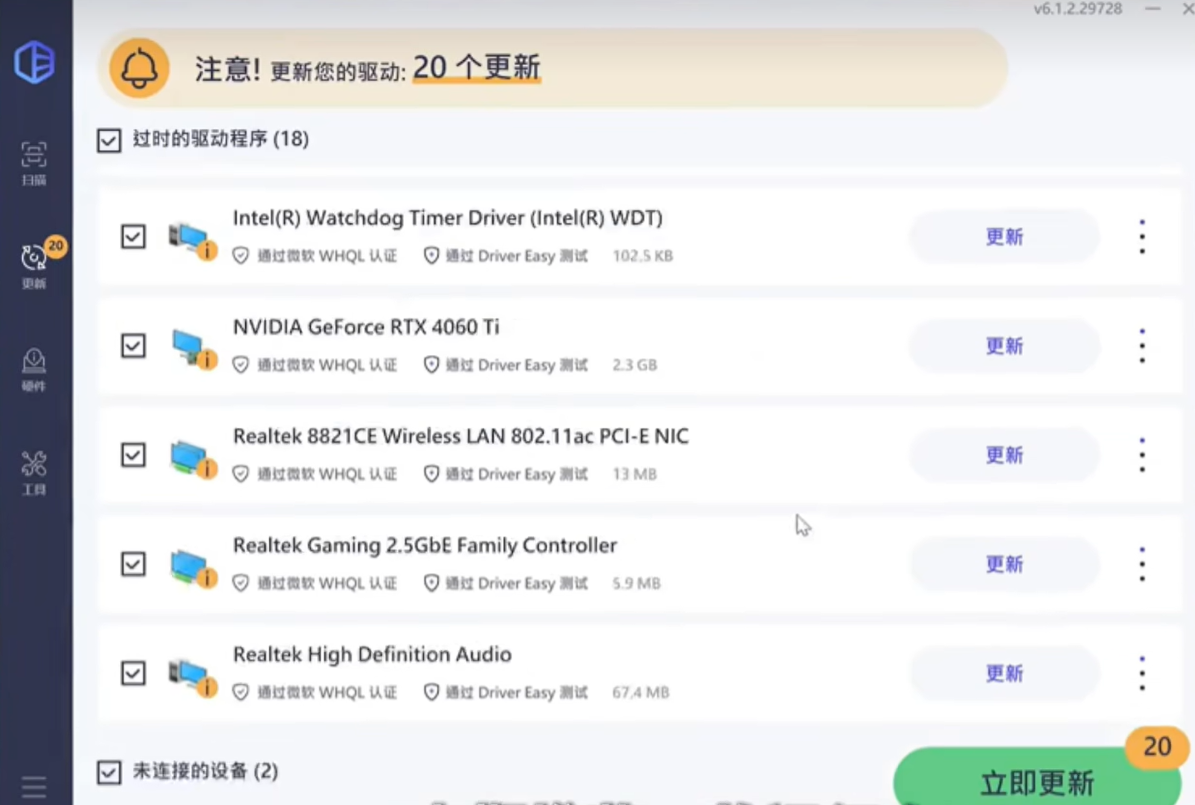Click WHQL shield icon in Realtek Audio row
Viewport: 1195px width, 805px height.
pos(241,692)
